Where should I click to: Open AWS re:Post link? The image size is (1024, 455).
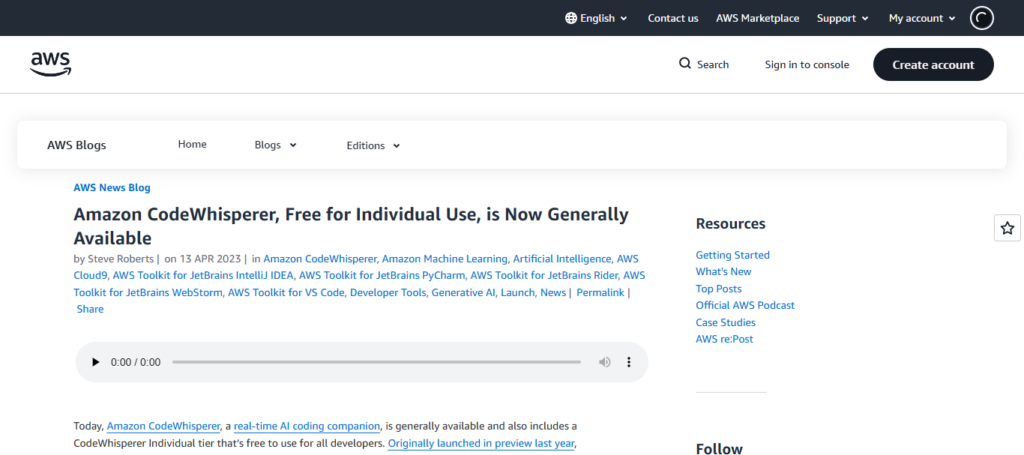point(724,339)
